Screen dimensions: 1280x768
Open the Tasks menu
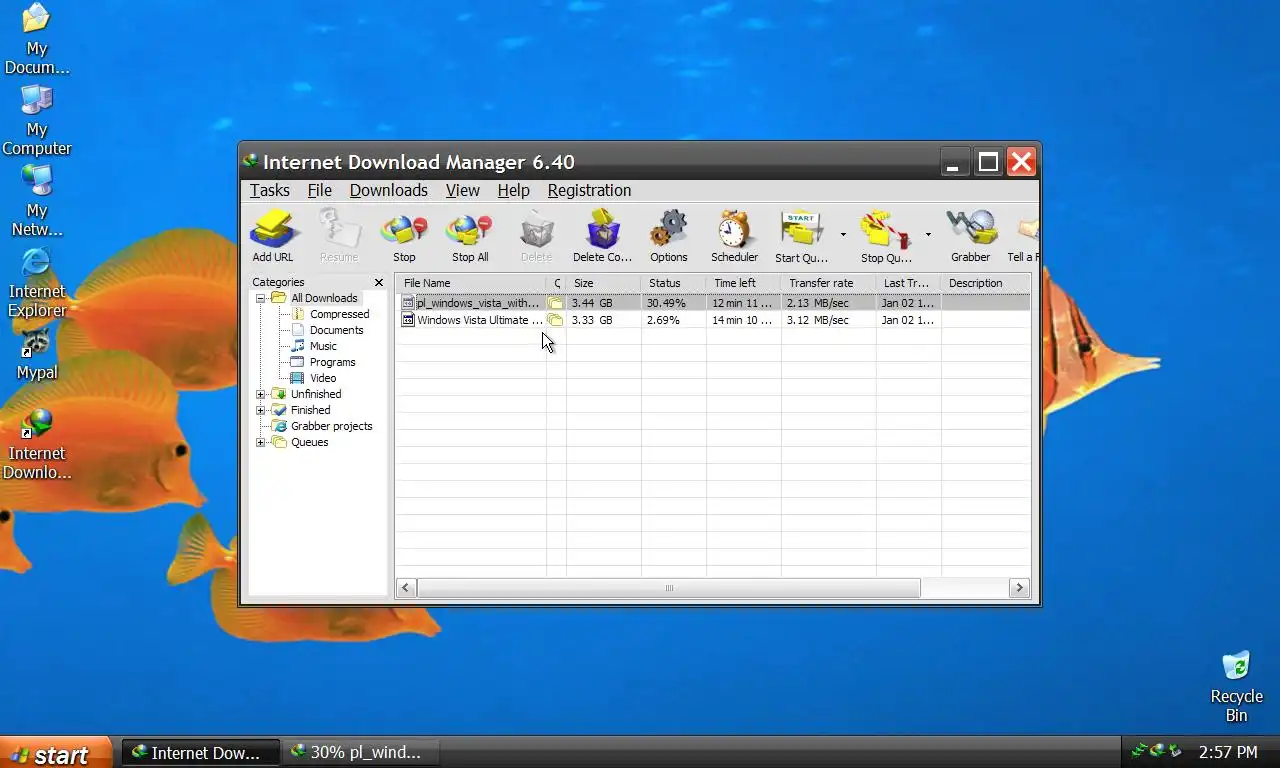click(x=270, y=190)
